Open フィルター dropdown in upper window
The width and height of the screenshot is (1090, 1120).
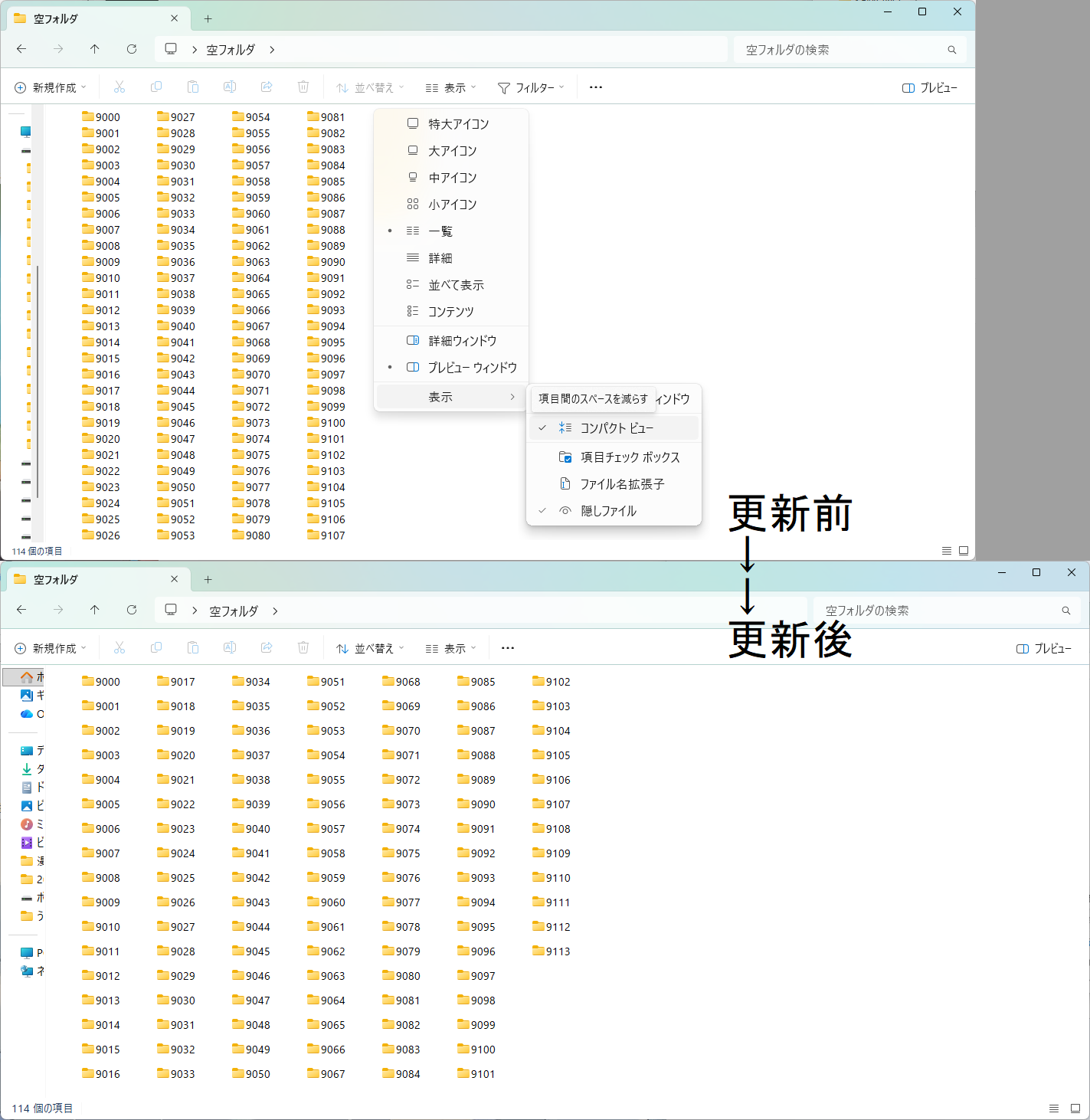coord(531,88)
